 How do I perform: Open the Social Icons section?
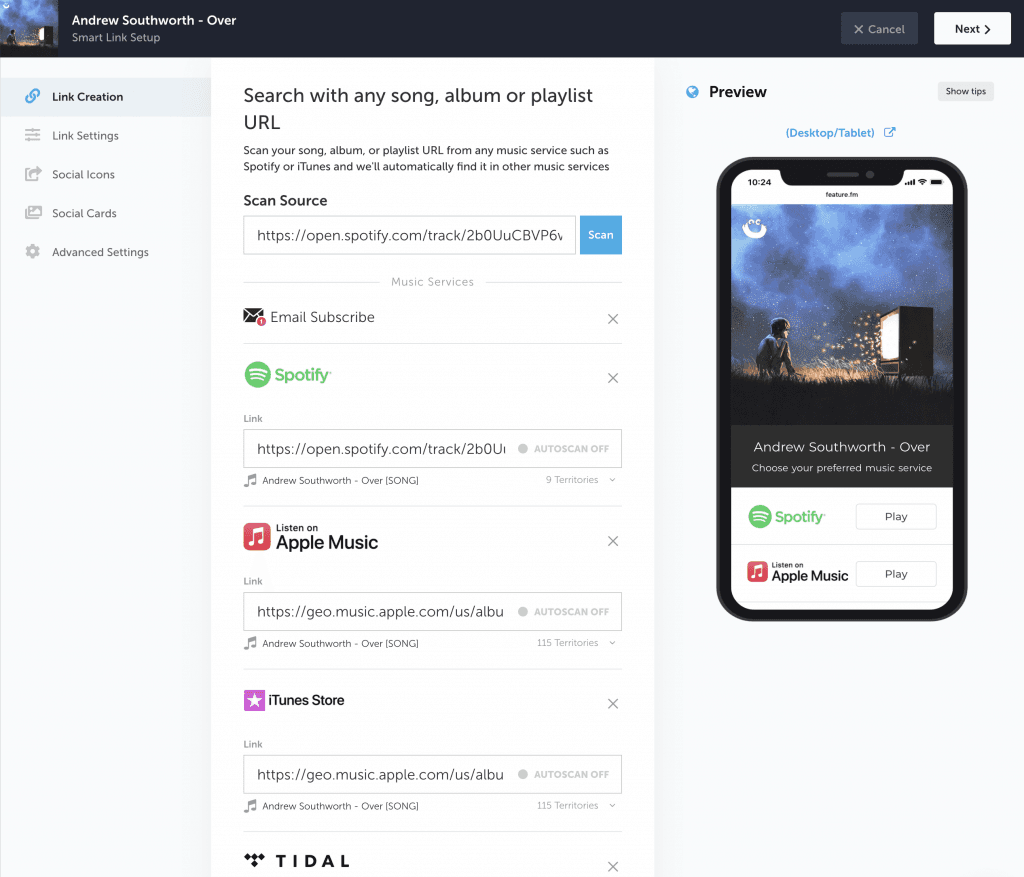click(105, 174)
